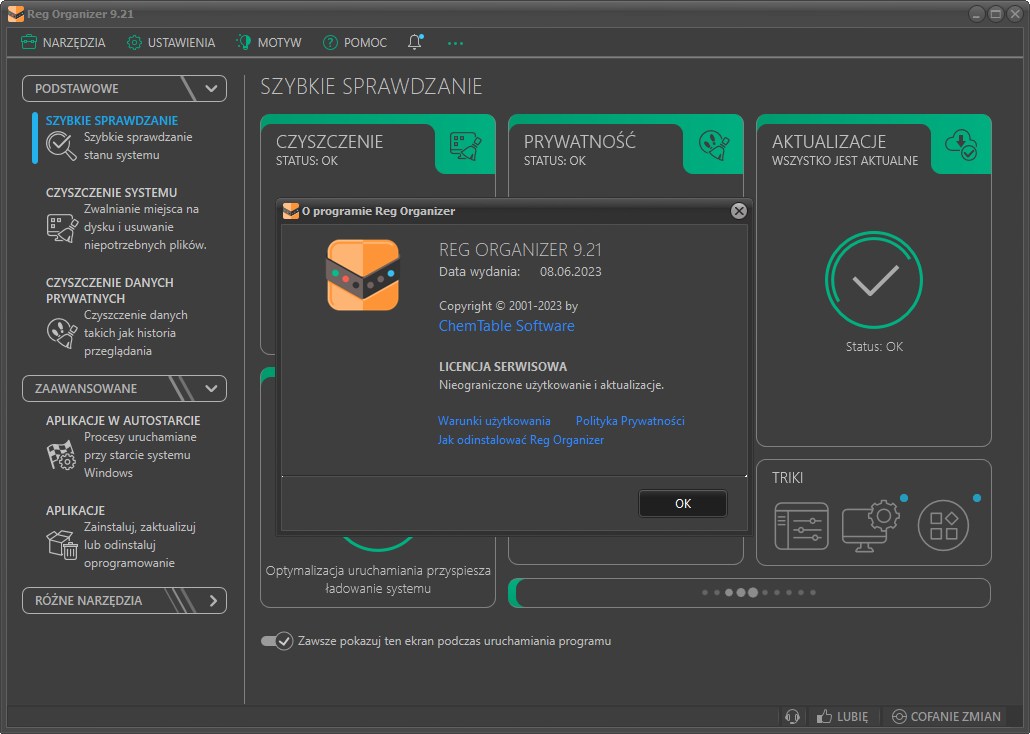Open Jak odinstalować Reg Organizer link
Screen dimensions: 1030x734
pyautogui.click(x=521, y=440)
